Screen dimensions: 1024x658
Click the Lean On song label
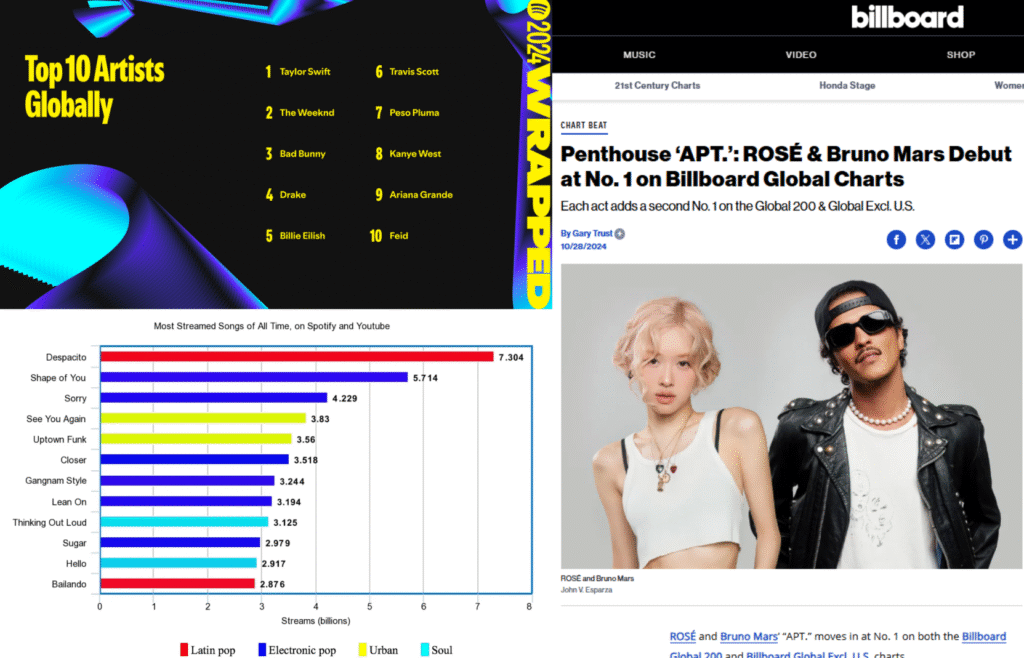[x=69, y=502]
